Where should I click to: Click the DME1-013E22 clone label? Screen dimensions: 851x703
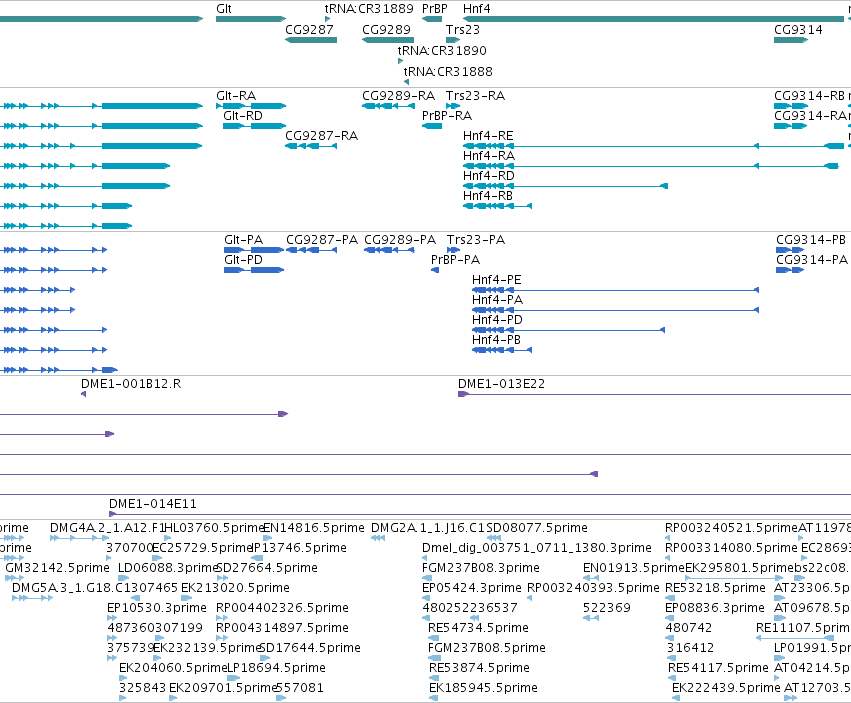pyautogui.click(x=501, y=384)
